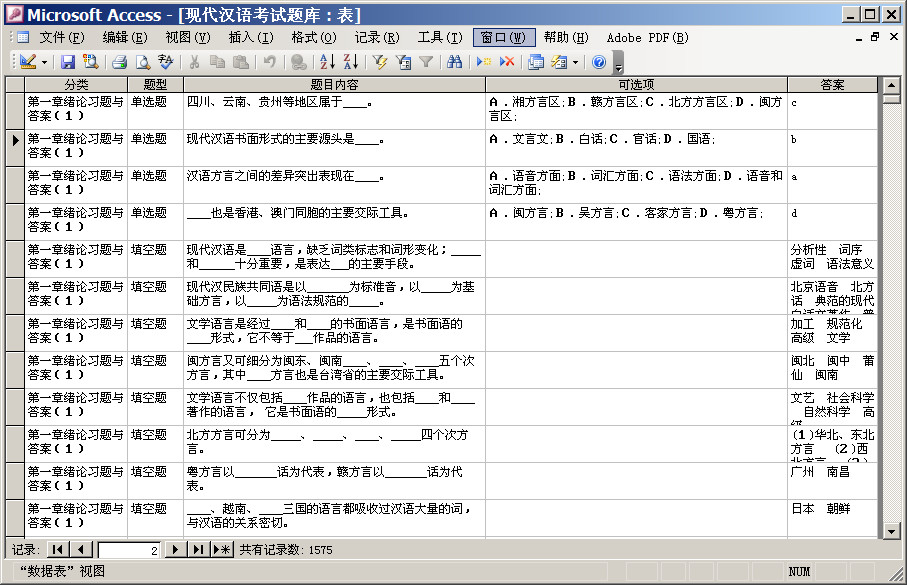Click the options cell A．闽方言;B．吴方言
The width and height of the screenshot is (907, 585).
(x=636, y=222)
